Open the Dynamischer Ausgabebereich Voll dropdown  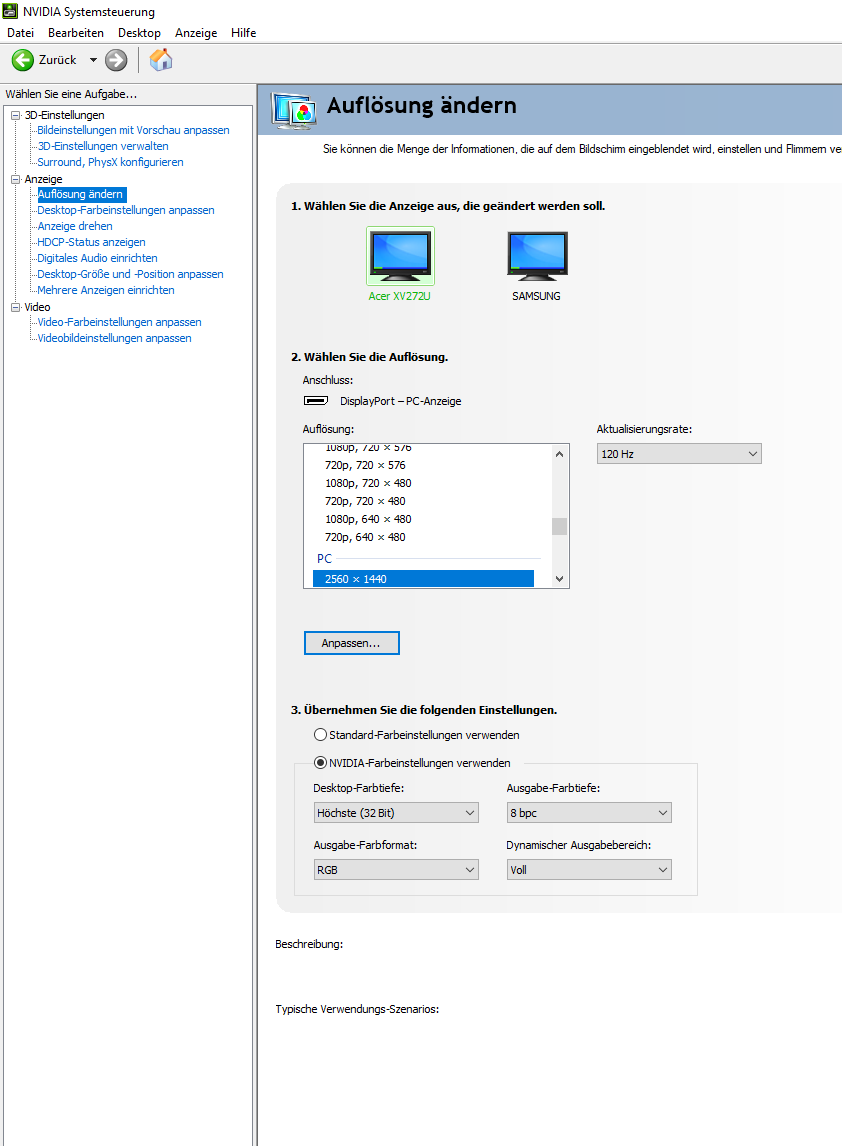589,870
